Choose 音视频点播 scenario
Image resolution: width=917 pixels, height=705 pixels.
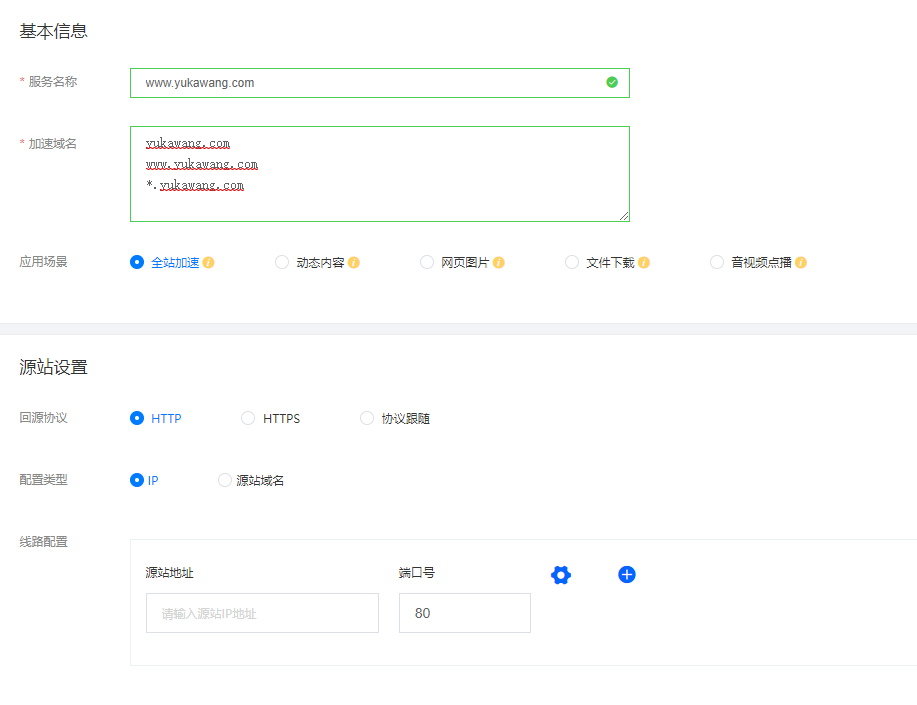coord(717,262)
